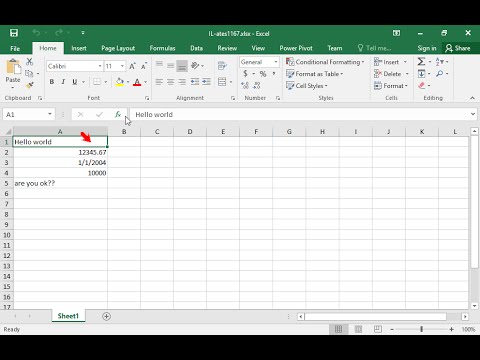Viewport: 480px width, 360px height.
Task: Click Increase Decimal icon
Action: pyautogui.click(x=245, y=86)
